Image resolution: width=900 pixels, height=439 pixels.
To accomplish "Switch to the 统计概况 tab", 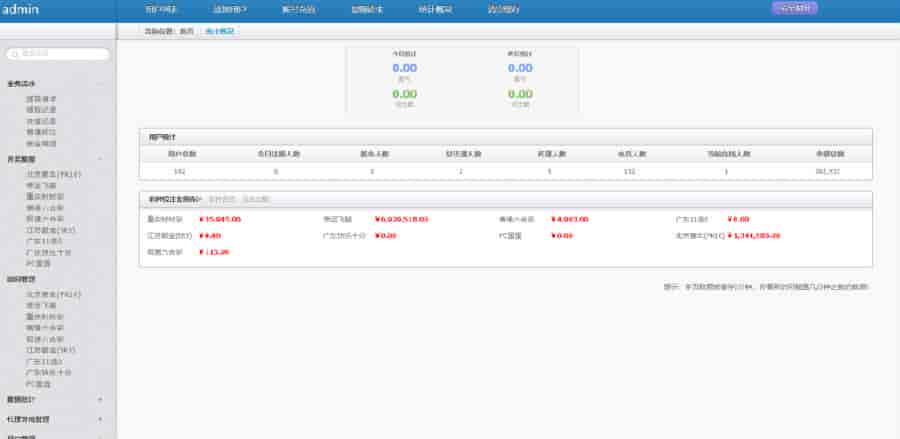I will pos(220,31).
